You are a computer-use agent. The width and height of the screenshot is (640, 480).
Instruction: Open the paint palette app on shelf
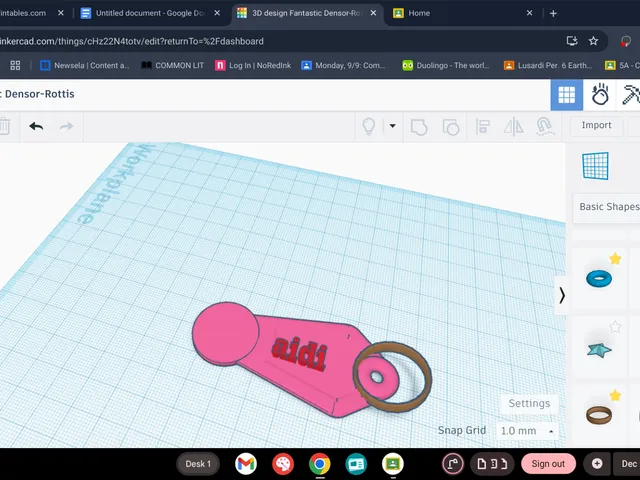tap(283, 464)
